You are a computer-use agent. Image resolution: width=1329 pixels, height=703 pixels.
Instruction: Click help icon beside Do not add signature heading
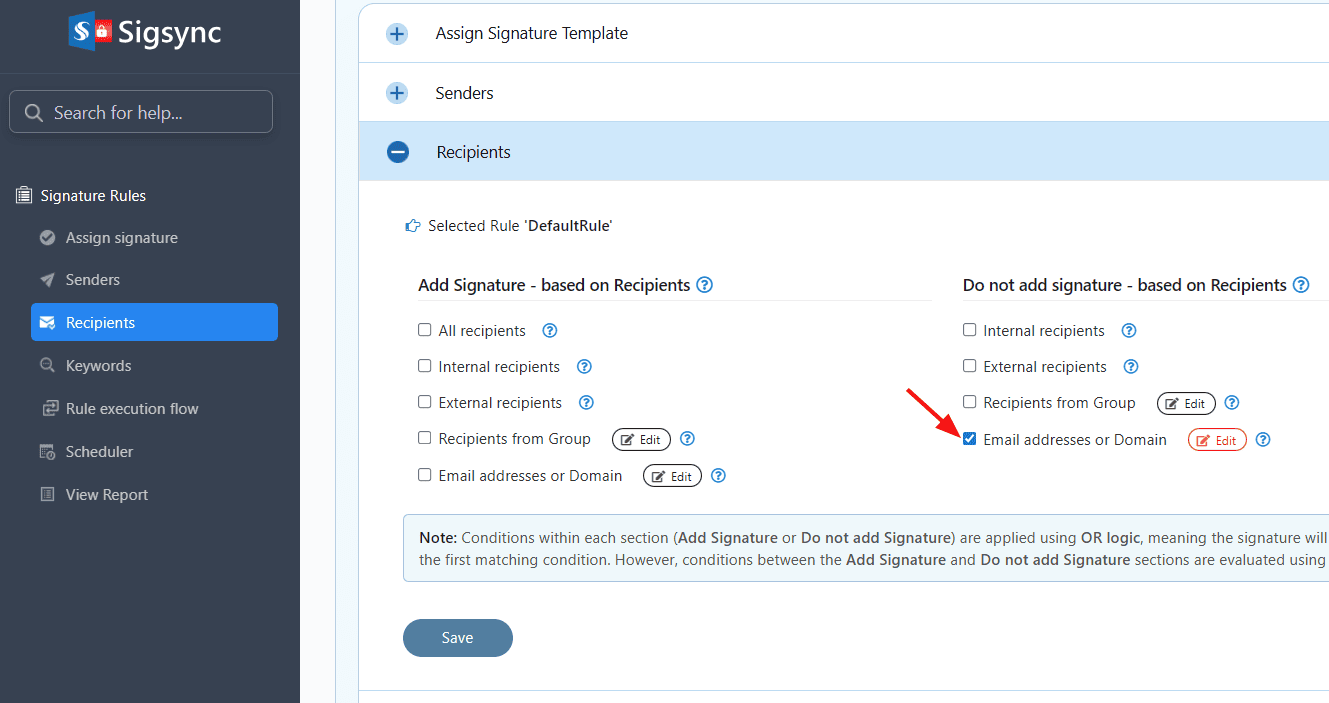coord(1301,285)
